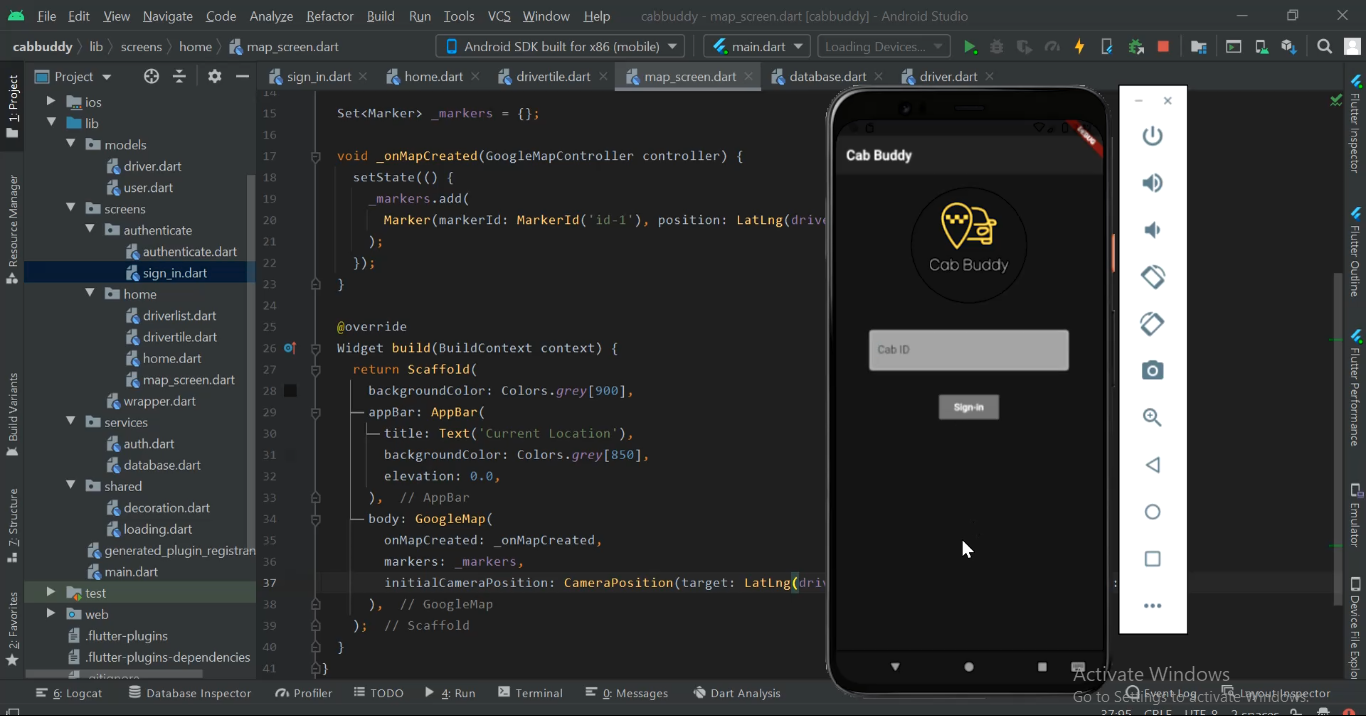Open Terminal tool window at bottom
Viewport: 1366px width, 716px height.
tap(530, 693)
